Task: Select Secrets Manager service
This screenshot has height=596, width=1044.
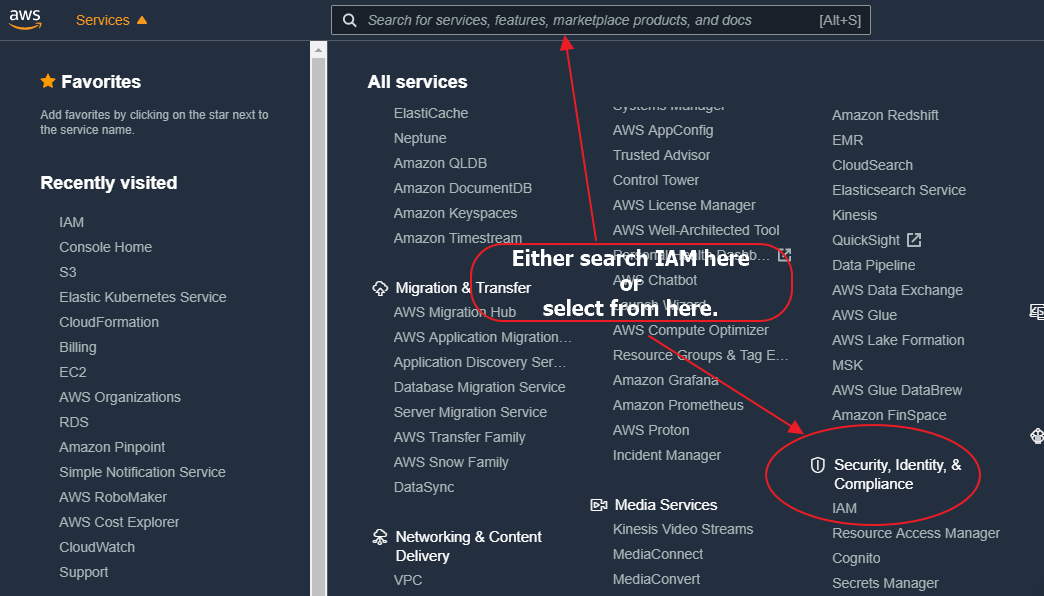Action: [x=885, y=583]
